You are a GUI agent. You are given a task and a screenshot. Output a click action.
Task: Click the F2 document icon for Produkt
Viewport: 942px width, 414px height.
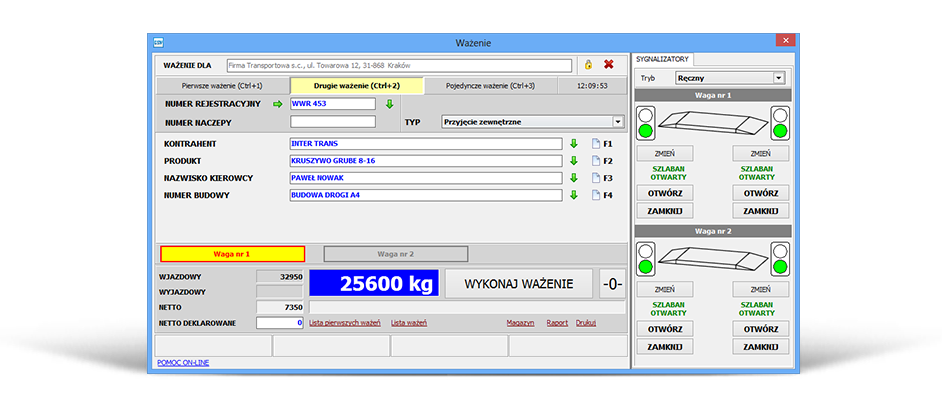point(594,161)
